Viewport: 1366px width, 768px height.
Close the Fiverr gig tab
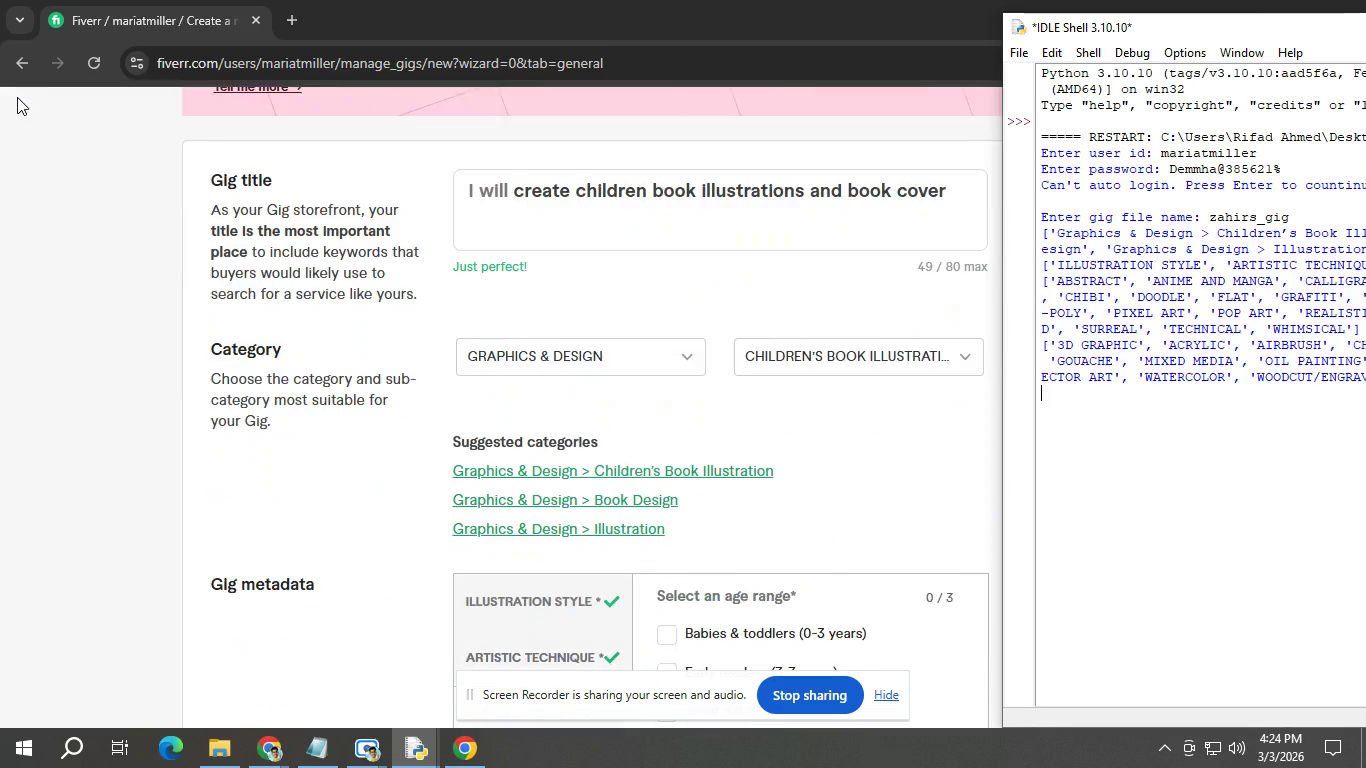[256, 20]
